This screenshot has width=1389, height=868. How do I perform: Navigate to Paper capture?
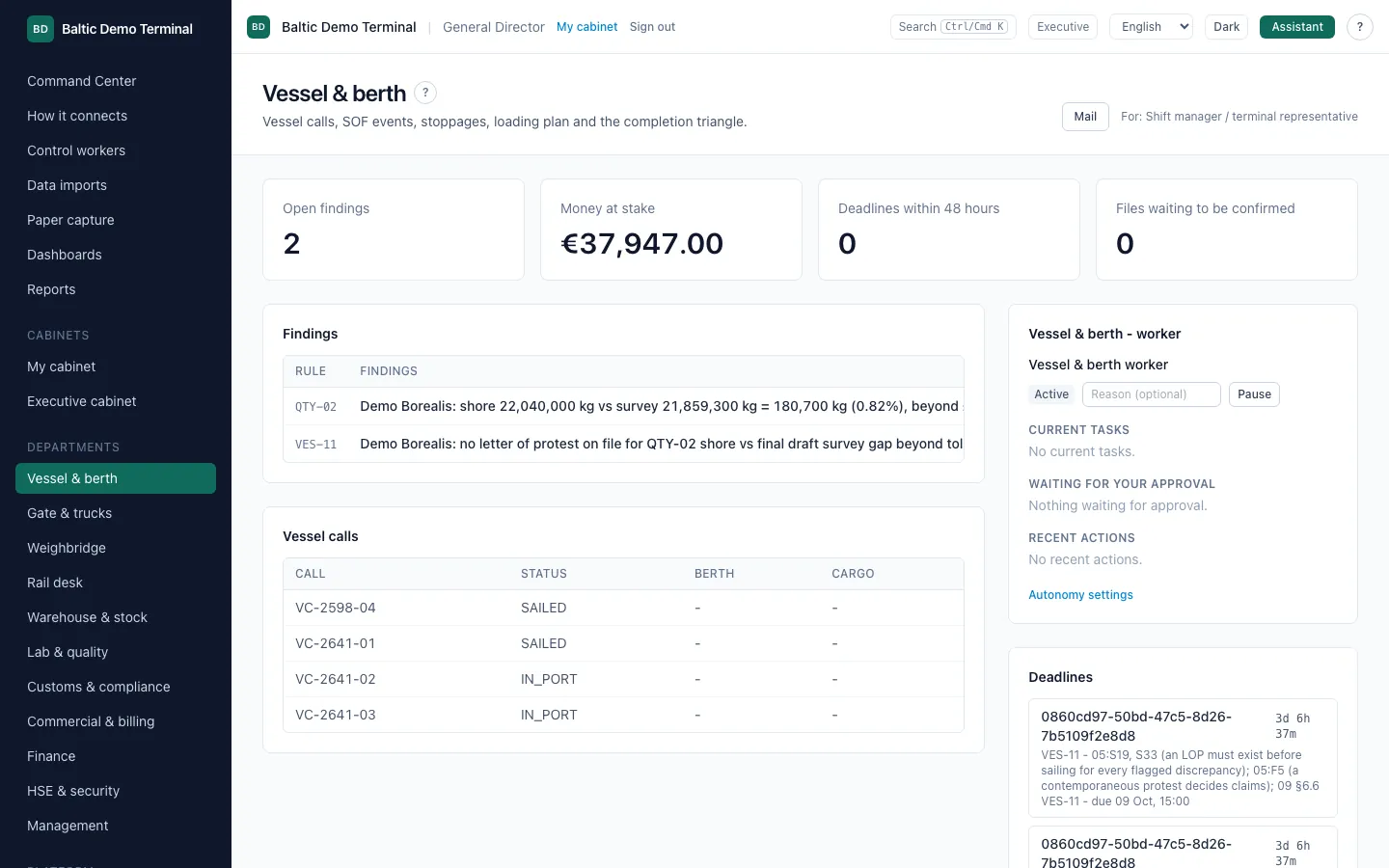coord(116,220)
